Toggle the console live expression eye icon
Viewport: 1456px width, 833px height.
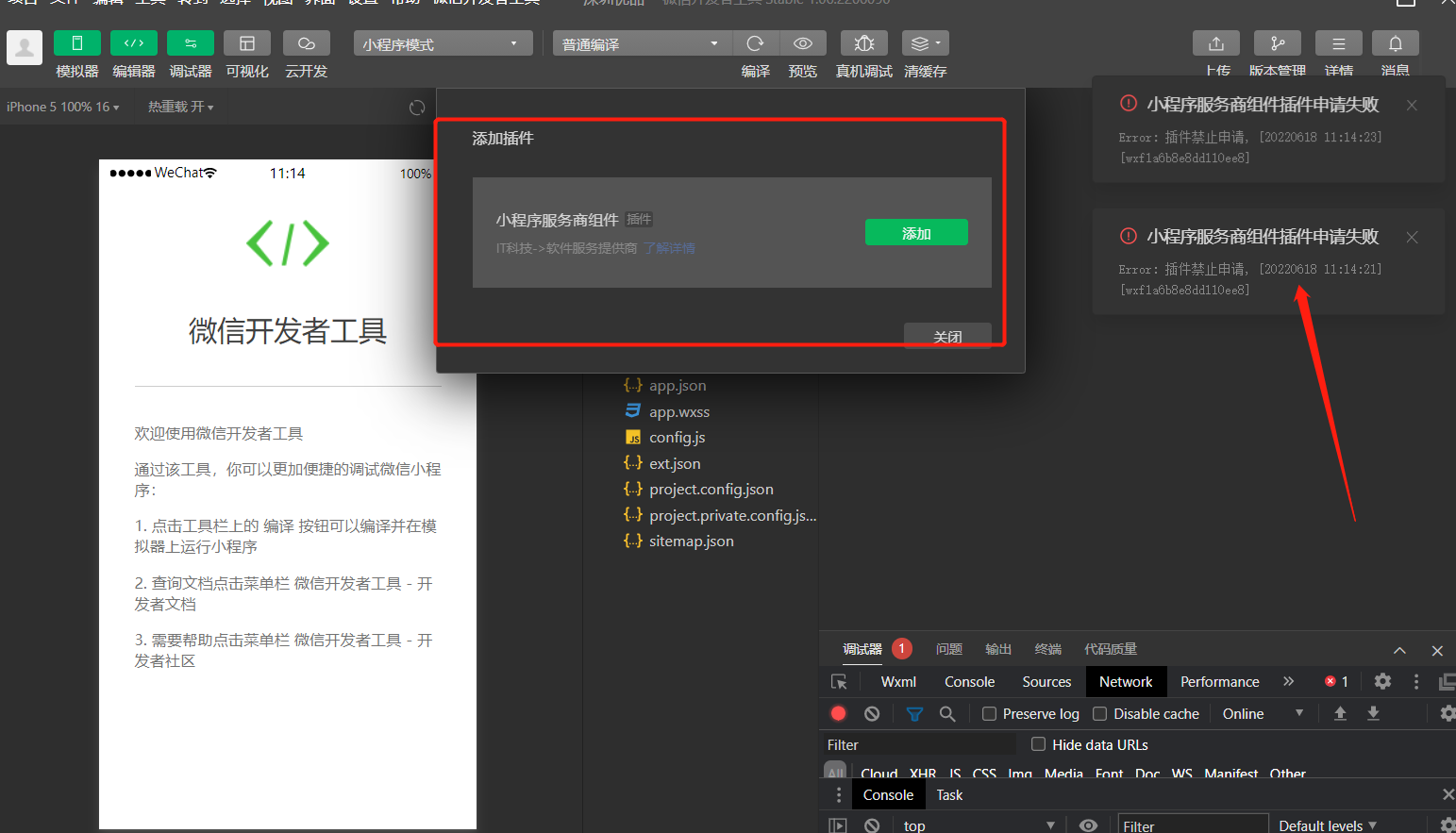coord(1088,825)
